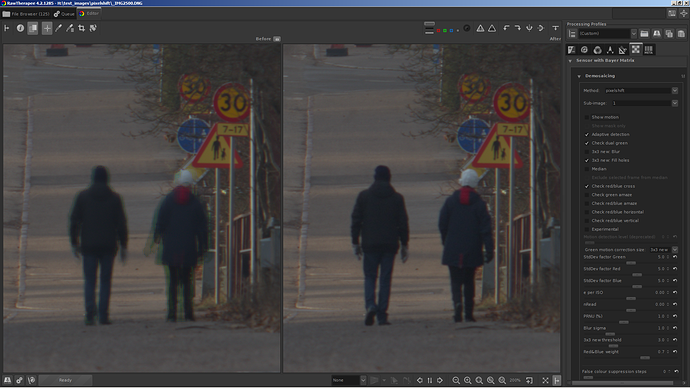Zoom out using magnifier minus icon
The image size is (690, 388).
[x=456, y=381]
